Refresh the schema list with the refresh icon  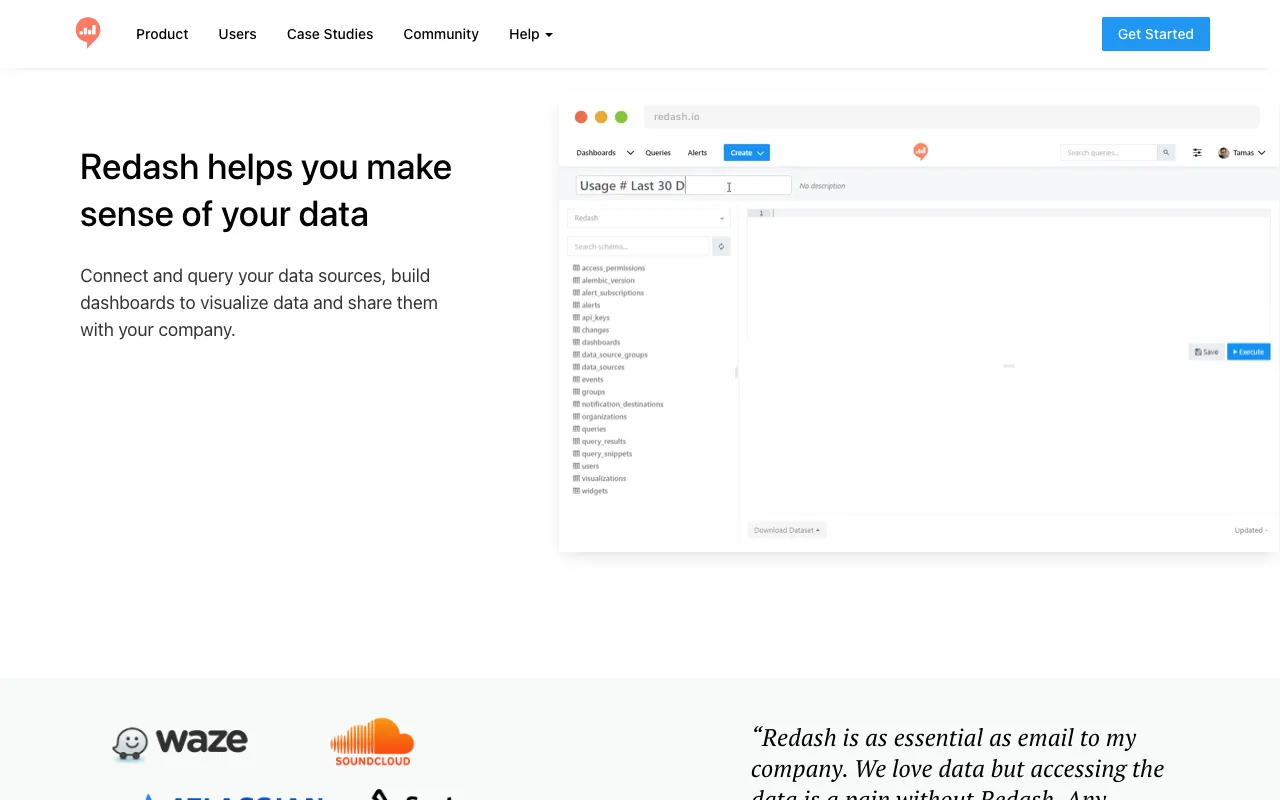point(720,245)
